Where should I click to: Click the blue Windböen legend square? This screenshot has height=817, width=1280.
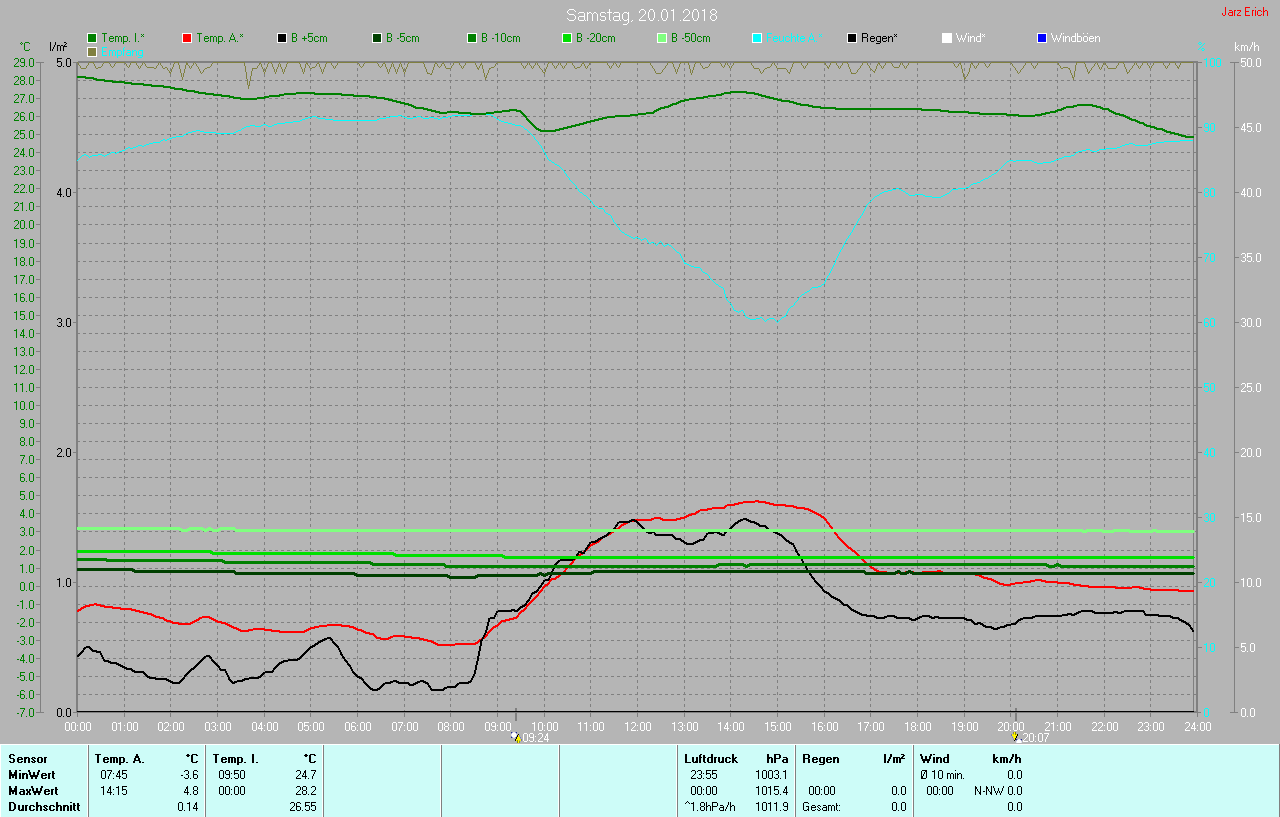1042,38
